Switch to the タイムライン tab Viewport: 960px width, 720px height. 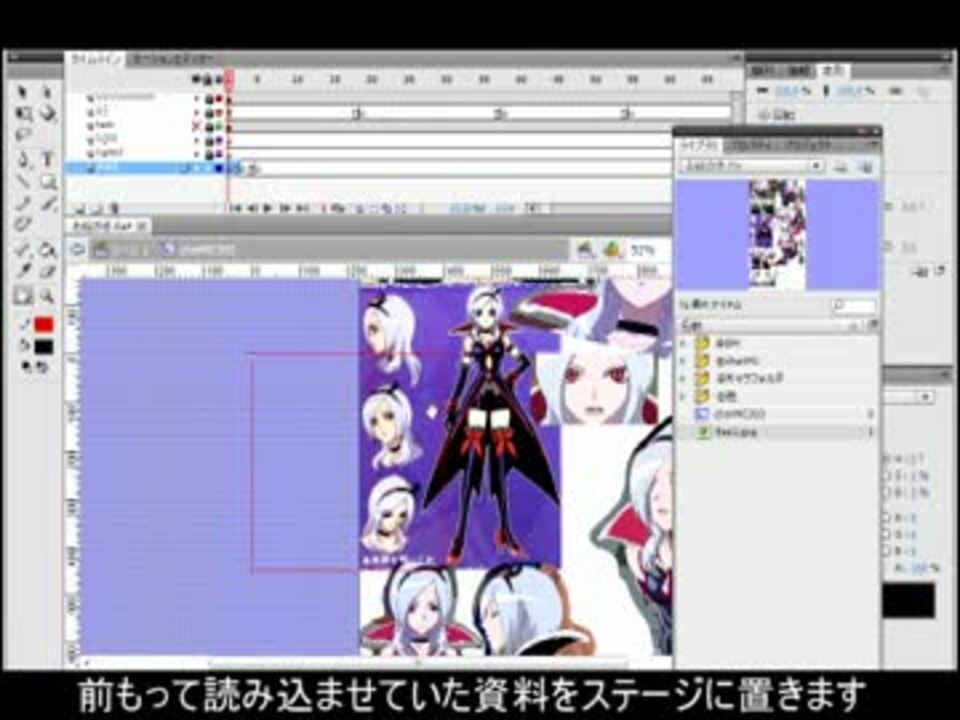click(x=96, y=59)
